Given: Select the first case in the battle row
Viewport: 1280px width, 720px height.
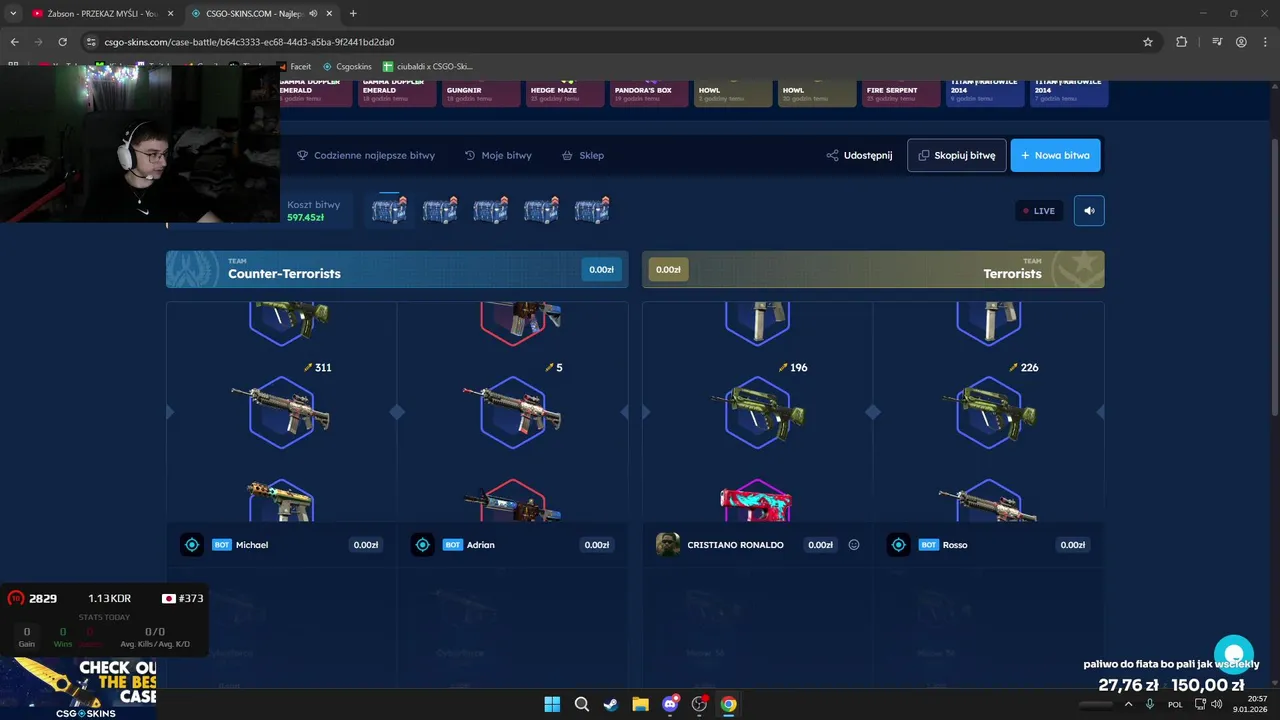Looking at the screenshot, I should pyautogui.click(x=389, y=210).
